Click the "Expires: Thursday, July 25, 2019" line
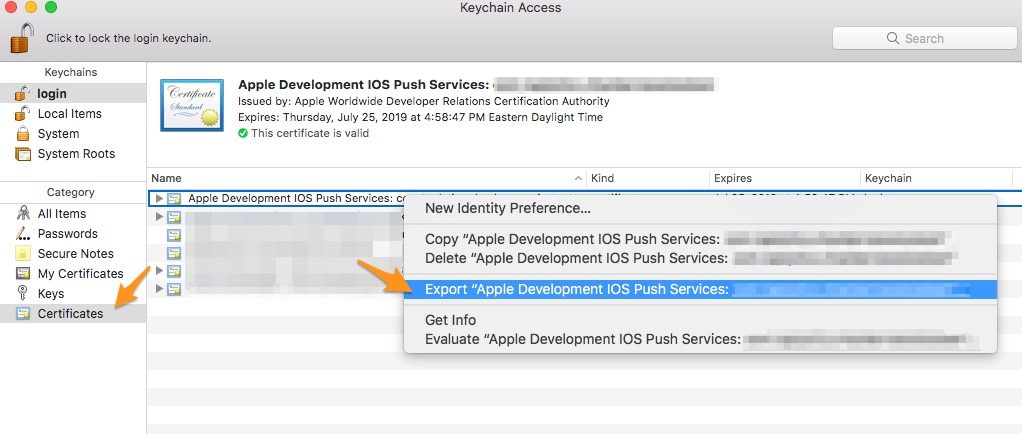1022x434 pixels. [420, 117]
